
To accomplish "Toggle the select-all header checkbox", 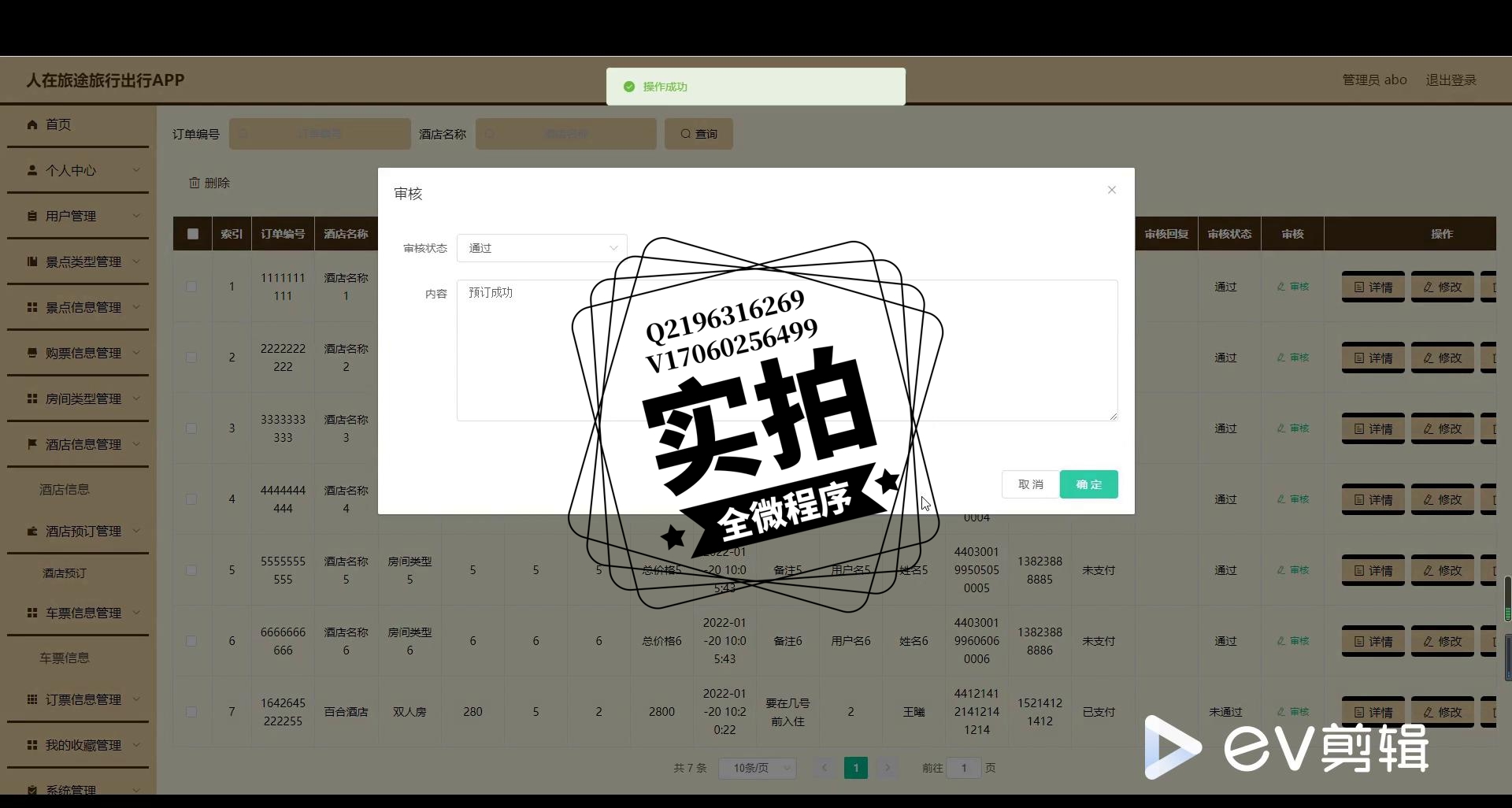I will pyautogui.click(x=193, y=234).
